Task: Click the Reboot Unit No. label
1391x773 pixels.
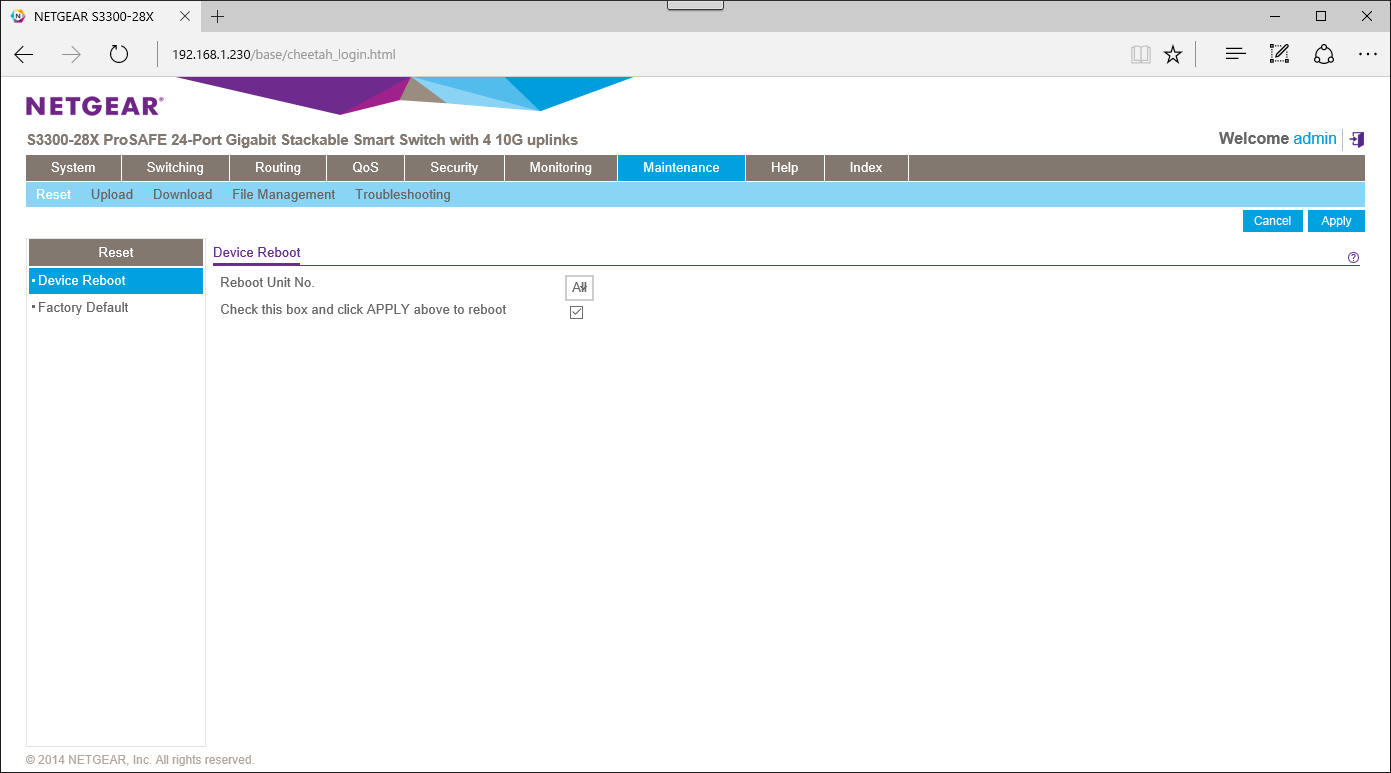Action: 267,283
